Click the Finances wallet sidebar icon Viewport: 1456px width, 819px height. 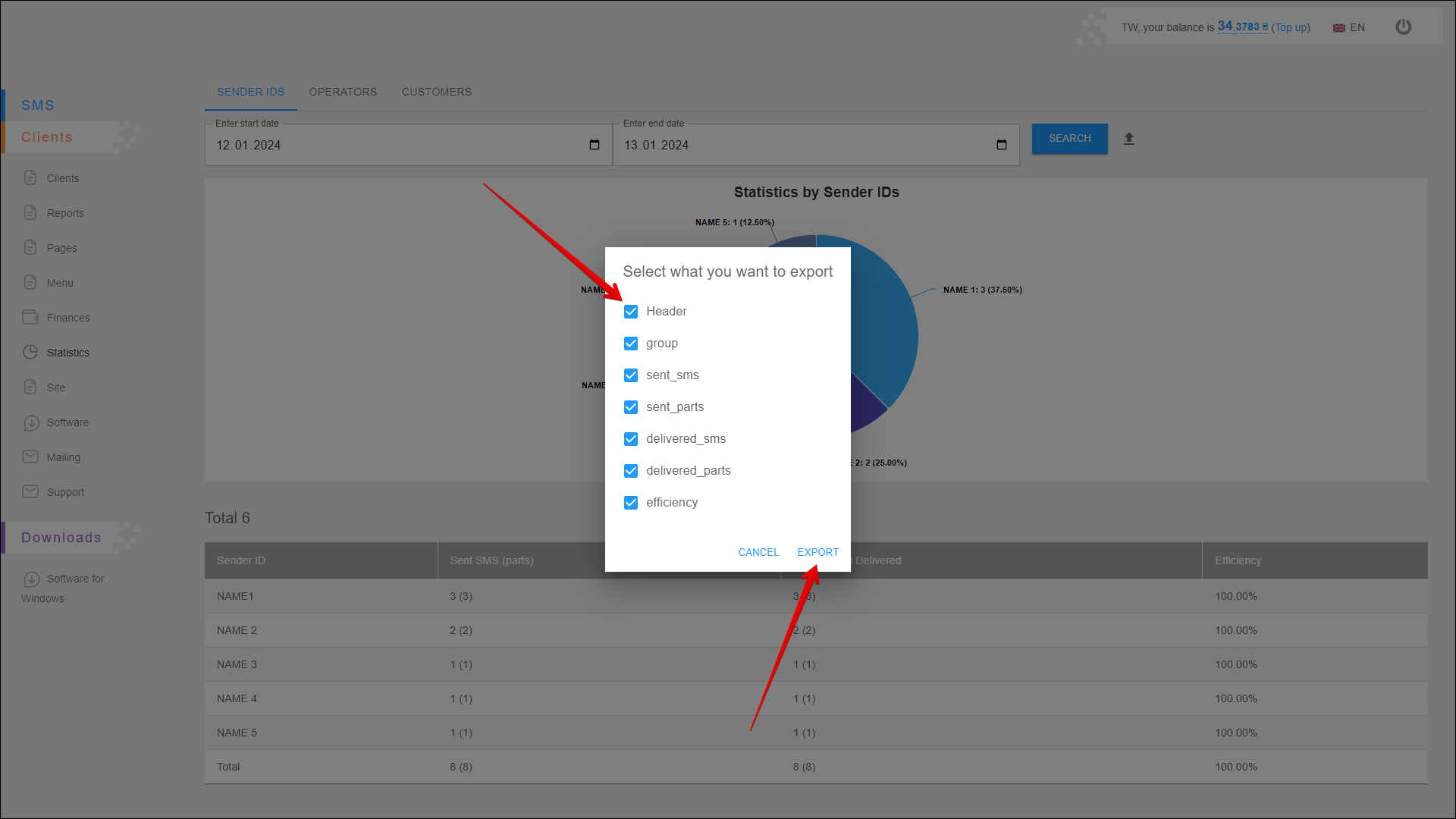point(30,317)
